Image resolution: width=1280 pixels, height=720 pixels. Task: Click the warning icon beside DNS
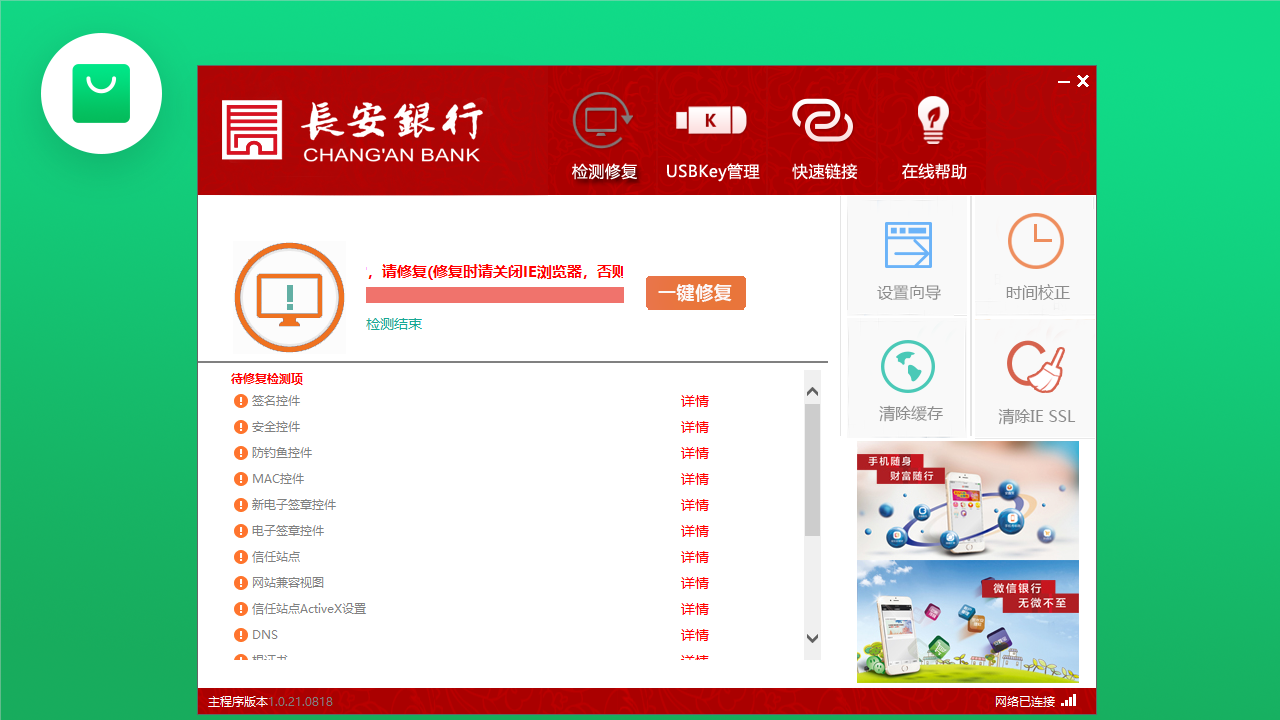[x=240, y=634]
